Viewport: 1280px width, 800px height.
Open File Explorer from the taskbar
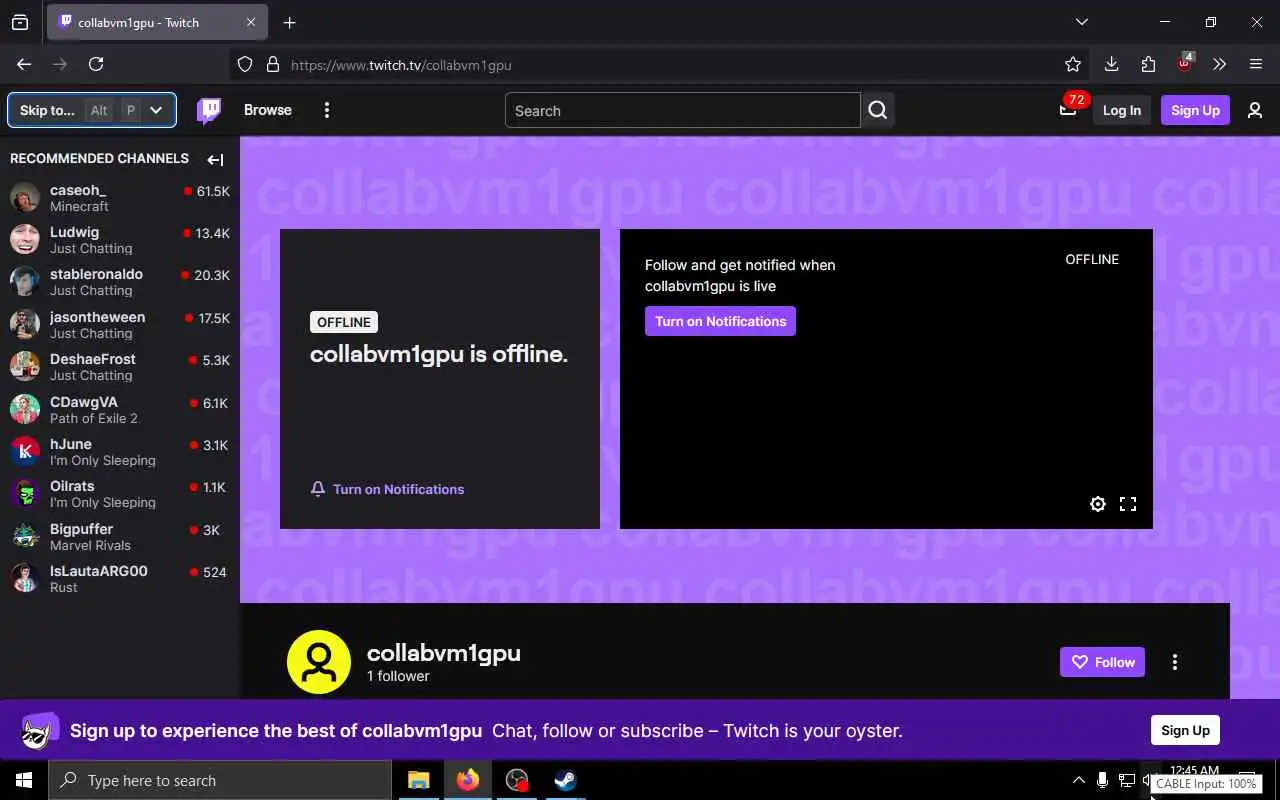point(418,780)
